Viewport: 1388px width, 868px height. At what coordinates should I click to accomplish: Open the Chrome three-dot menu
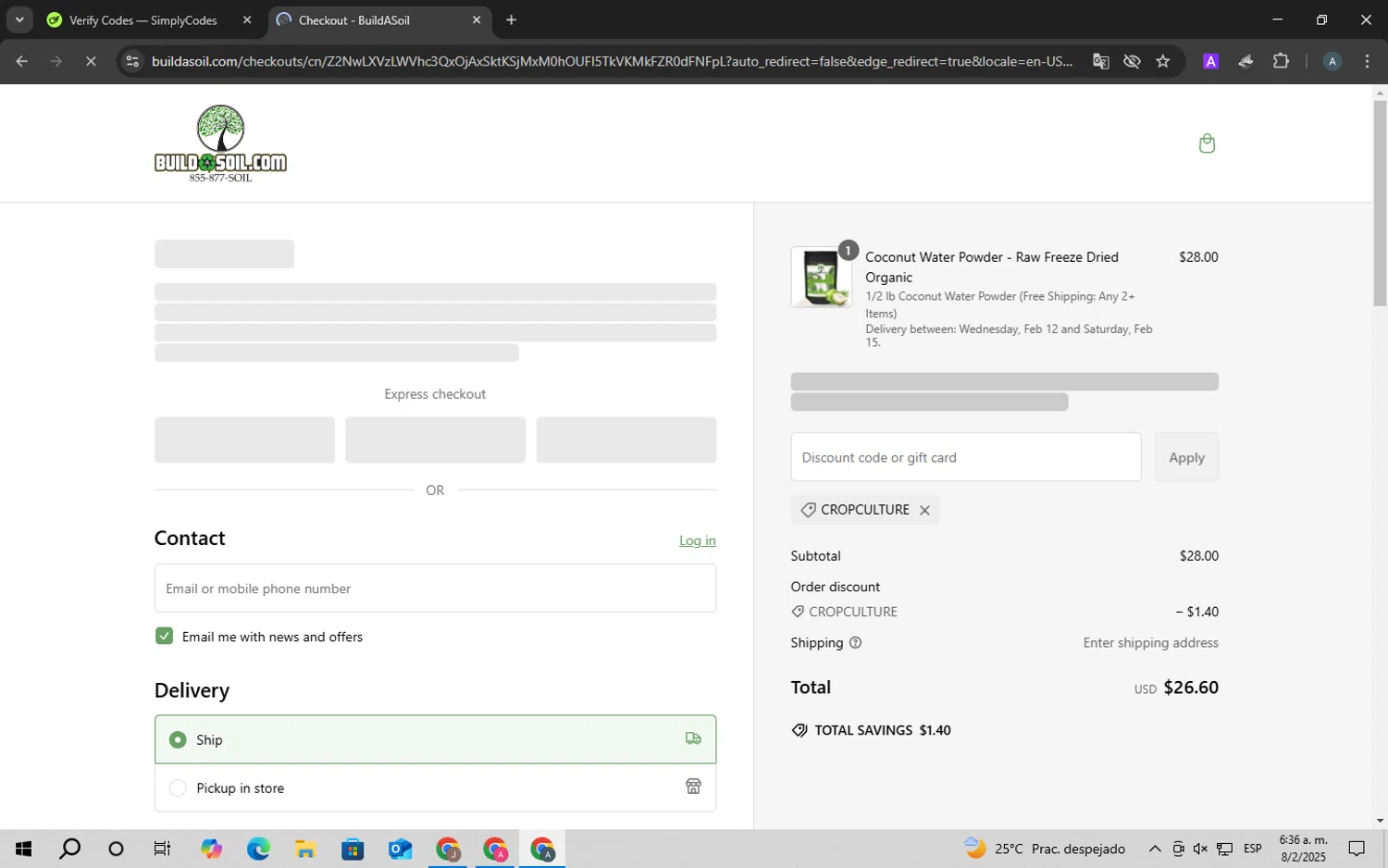[1367, 61]
